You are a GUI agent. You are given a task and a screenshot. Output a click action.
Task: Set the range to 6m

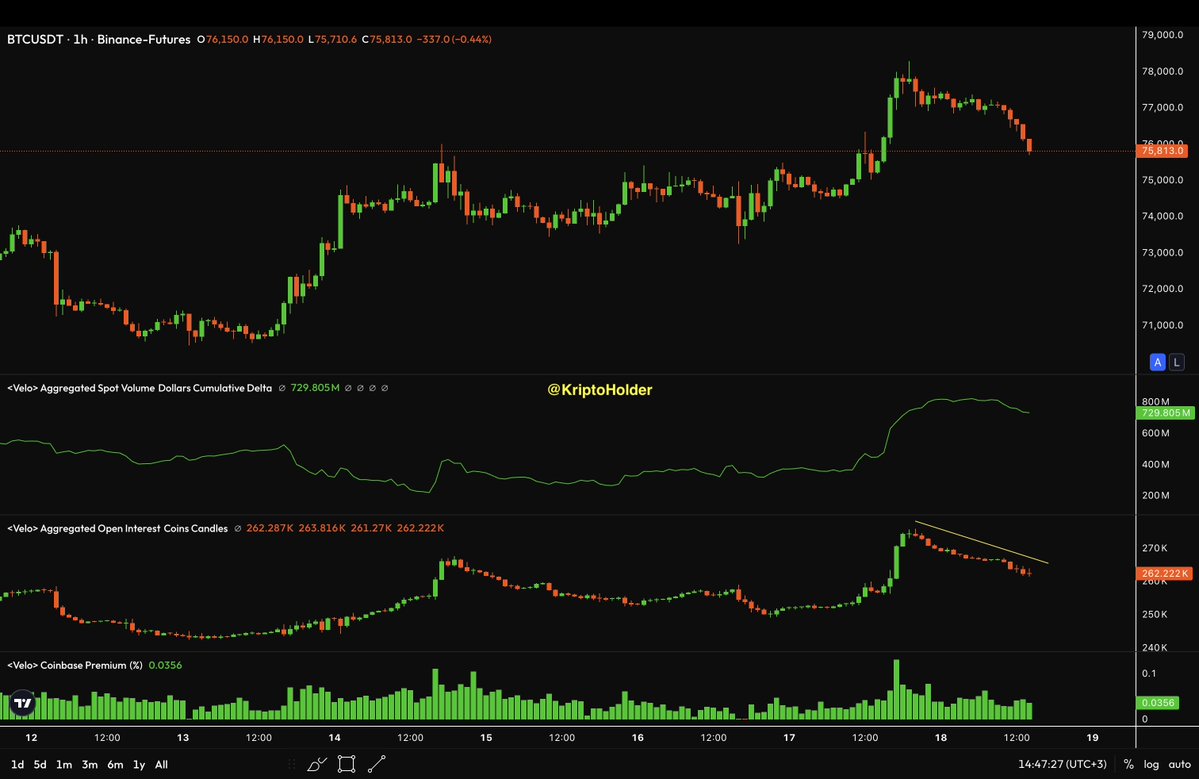115,764
